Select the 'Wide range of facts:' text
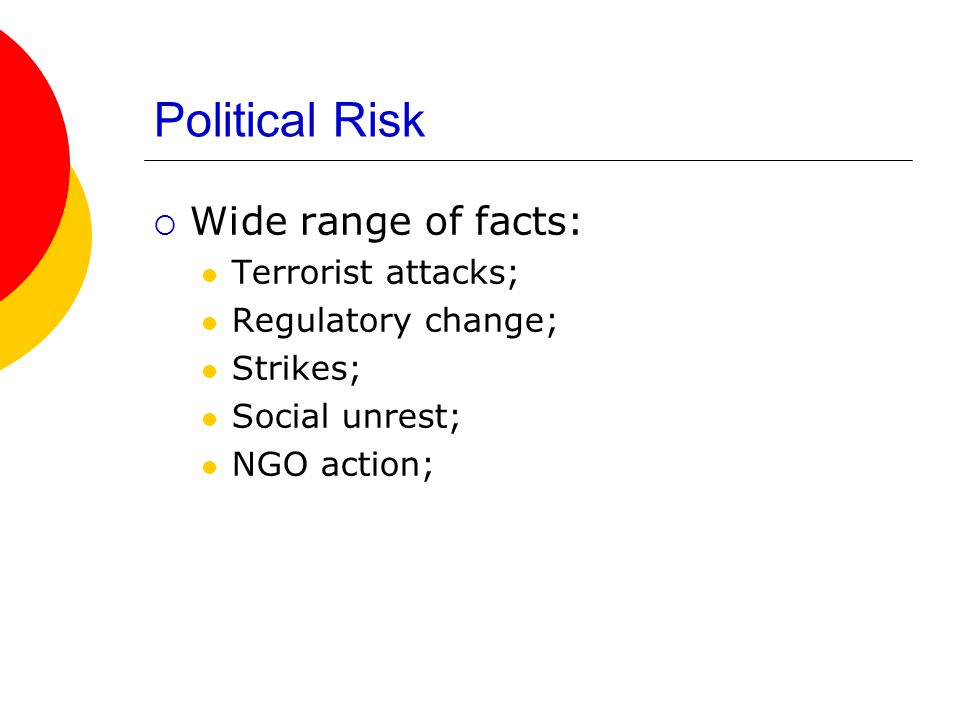This screenshot has height=720, width=960. tap(386, 221)
